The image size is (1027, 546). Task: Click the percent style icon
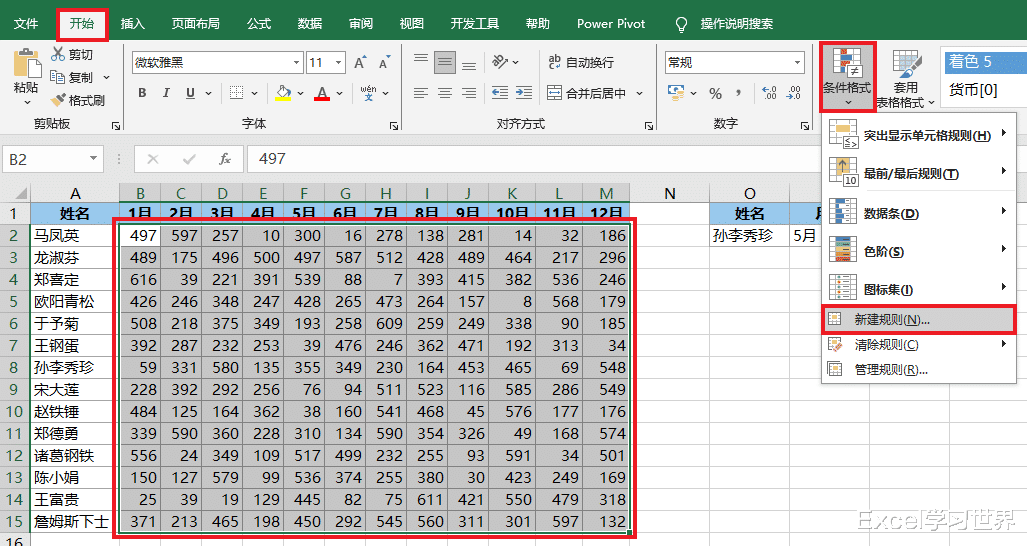click(x=715, y=93)
